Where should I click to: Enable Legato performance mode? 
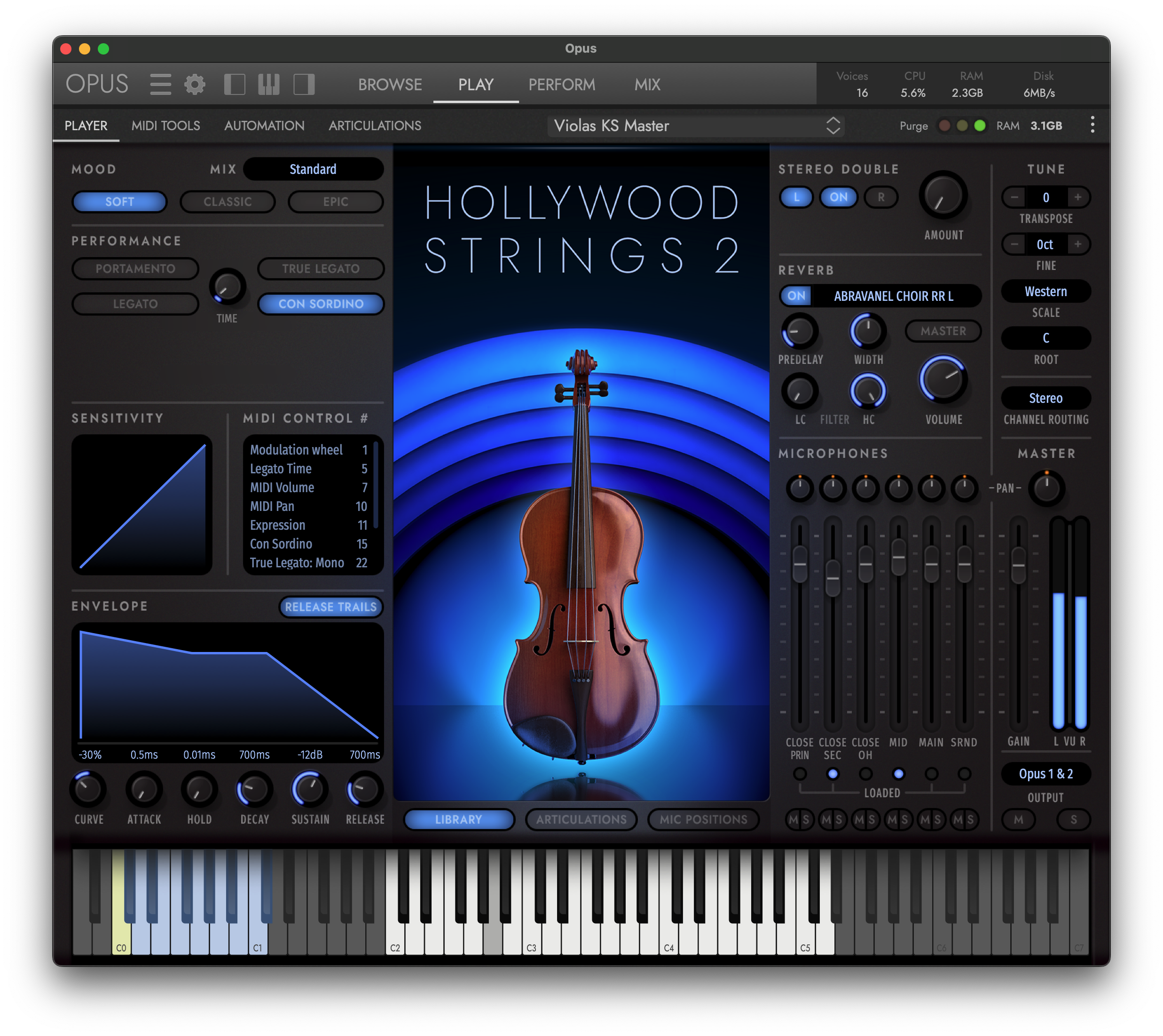tap(135, 304)
